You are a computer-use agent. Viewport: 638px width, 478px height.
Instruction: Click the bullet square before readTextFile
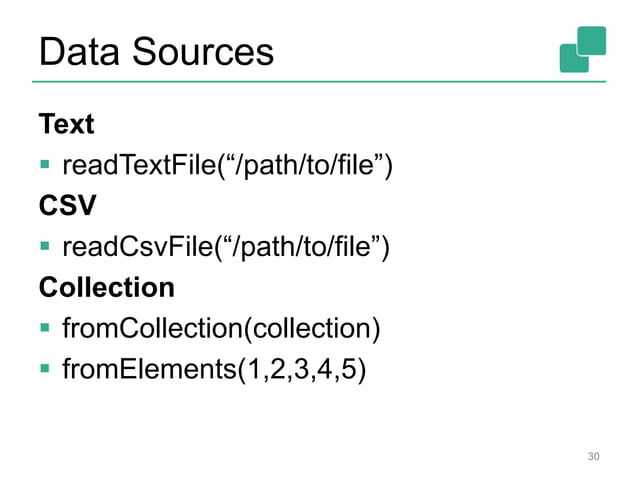(45, 165)
